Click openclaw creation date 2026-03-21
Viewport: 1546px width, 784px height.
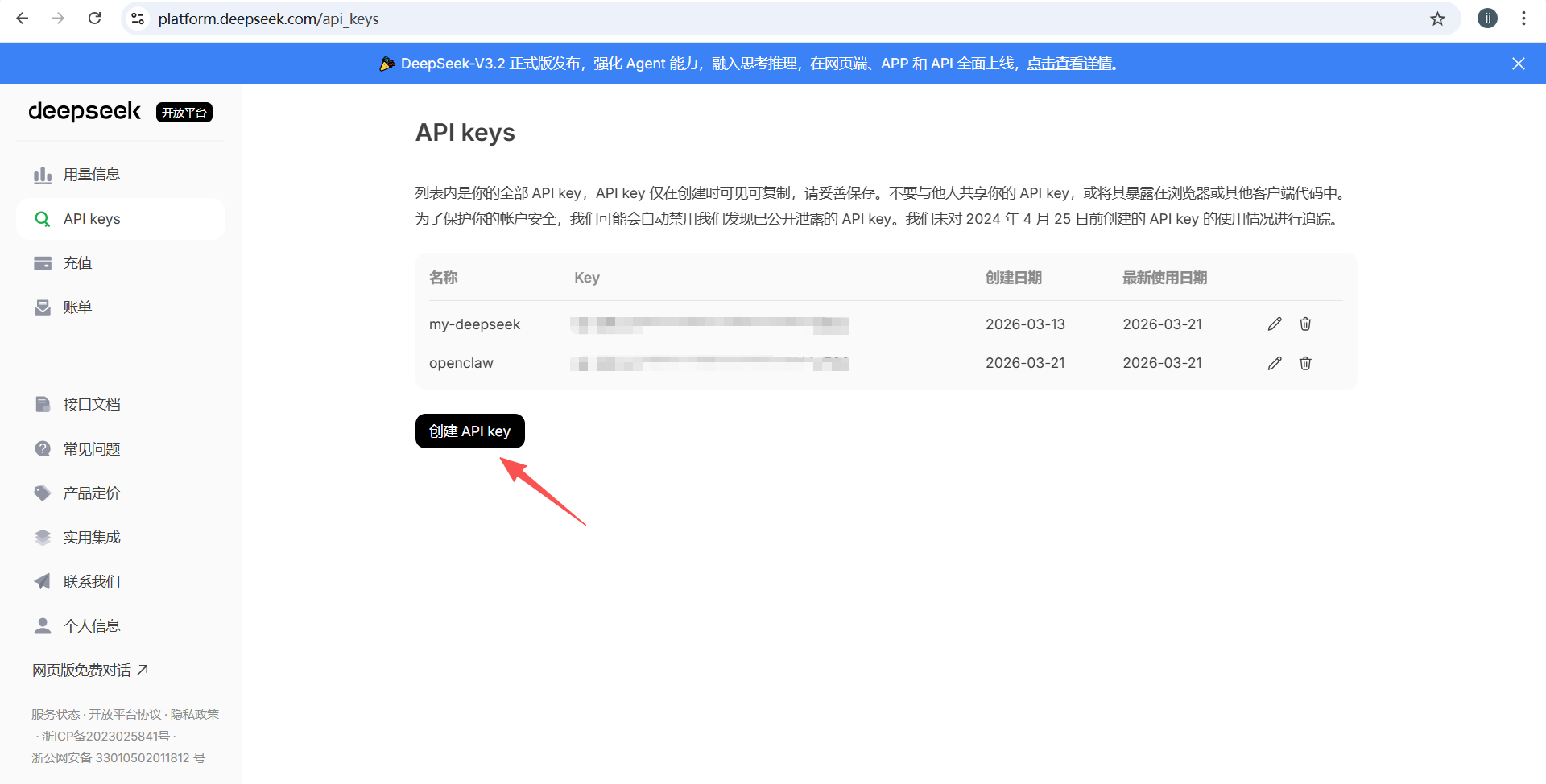click(1025, 363)
